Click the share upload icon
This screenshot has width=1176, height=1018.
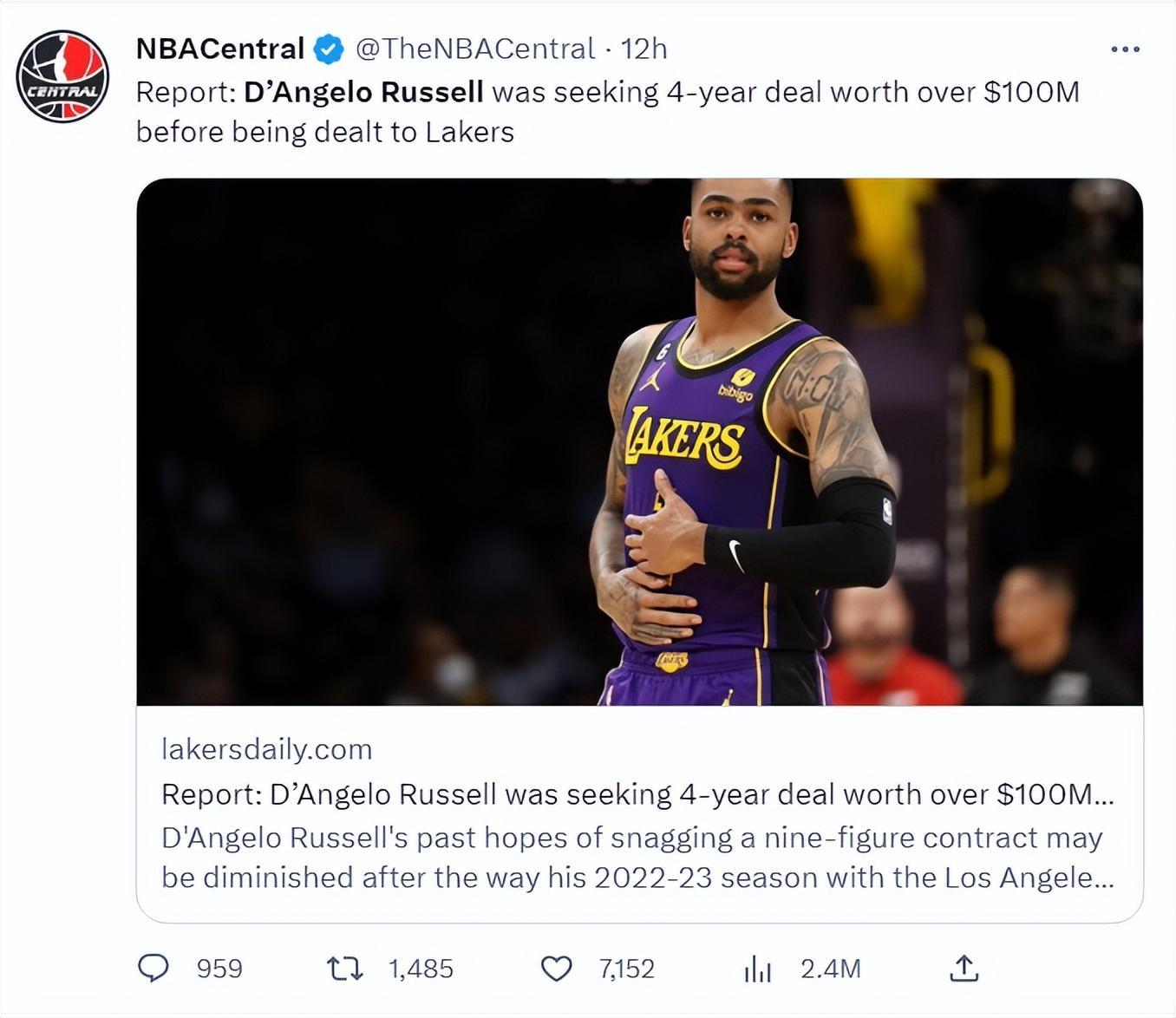point(964,968)
